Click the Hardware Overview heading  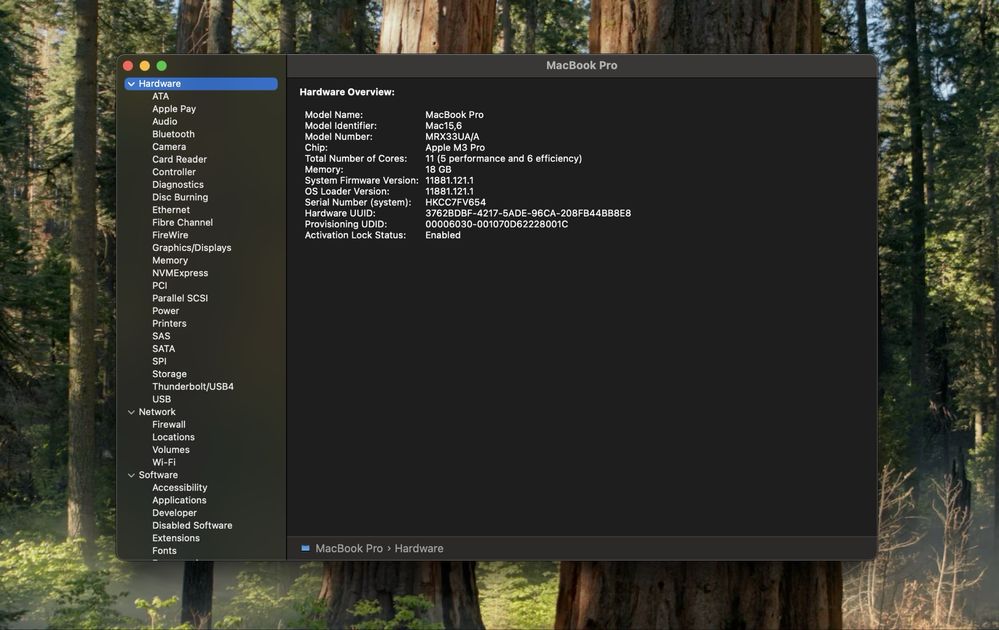click(x=347, y=92)
